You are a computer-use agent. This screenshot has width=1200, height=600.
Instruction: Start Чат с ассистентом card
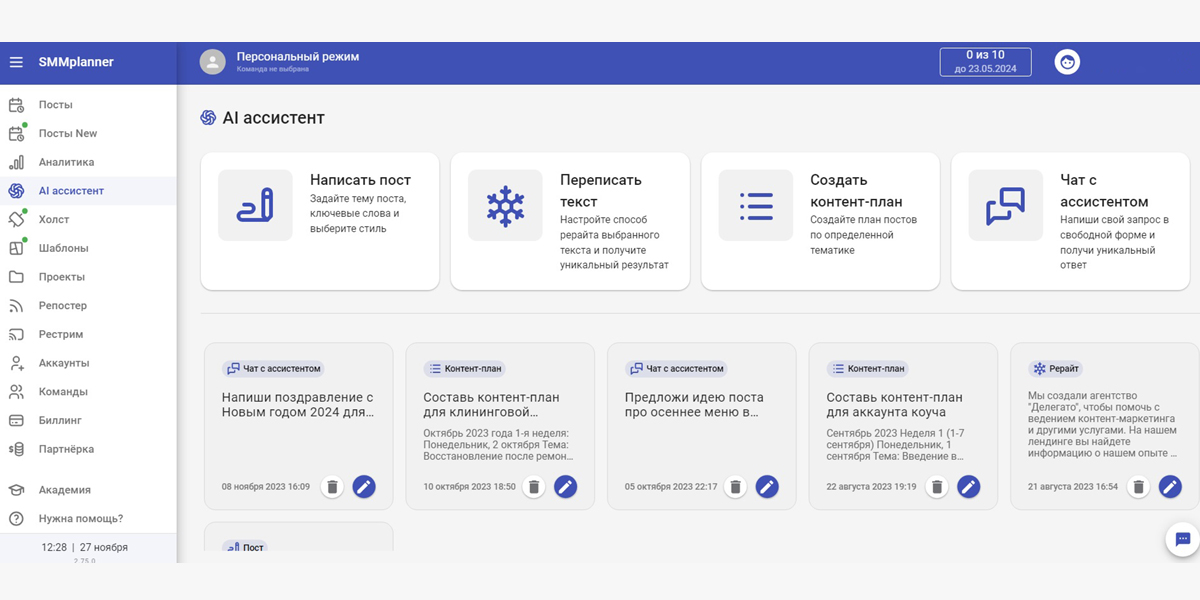tap(1070, 221)
